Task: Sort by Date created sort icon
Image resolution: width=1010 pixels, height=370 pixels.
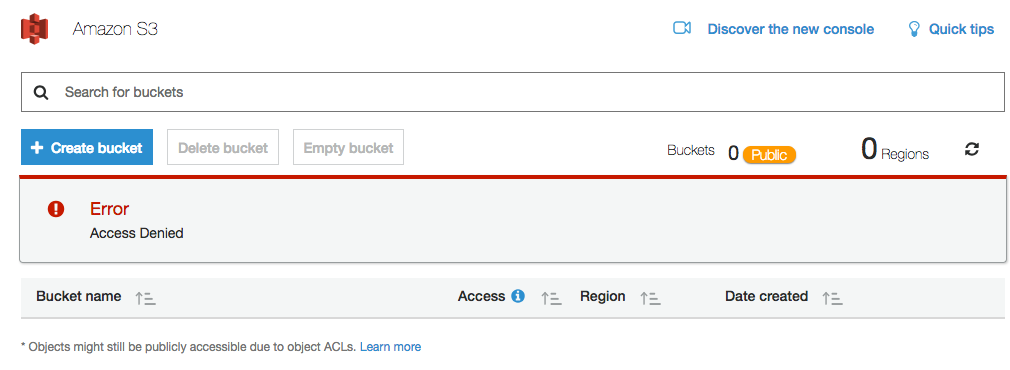Action: click(x=832, y=298)
